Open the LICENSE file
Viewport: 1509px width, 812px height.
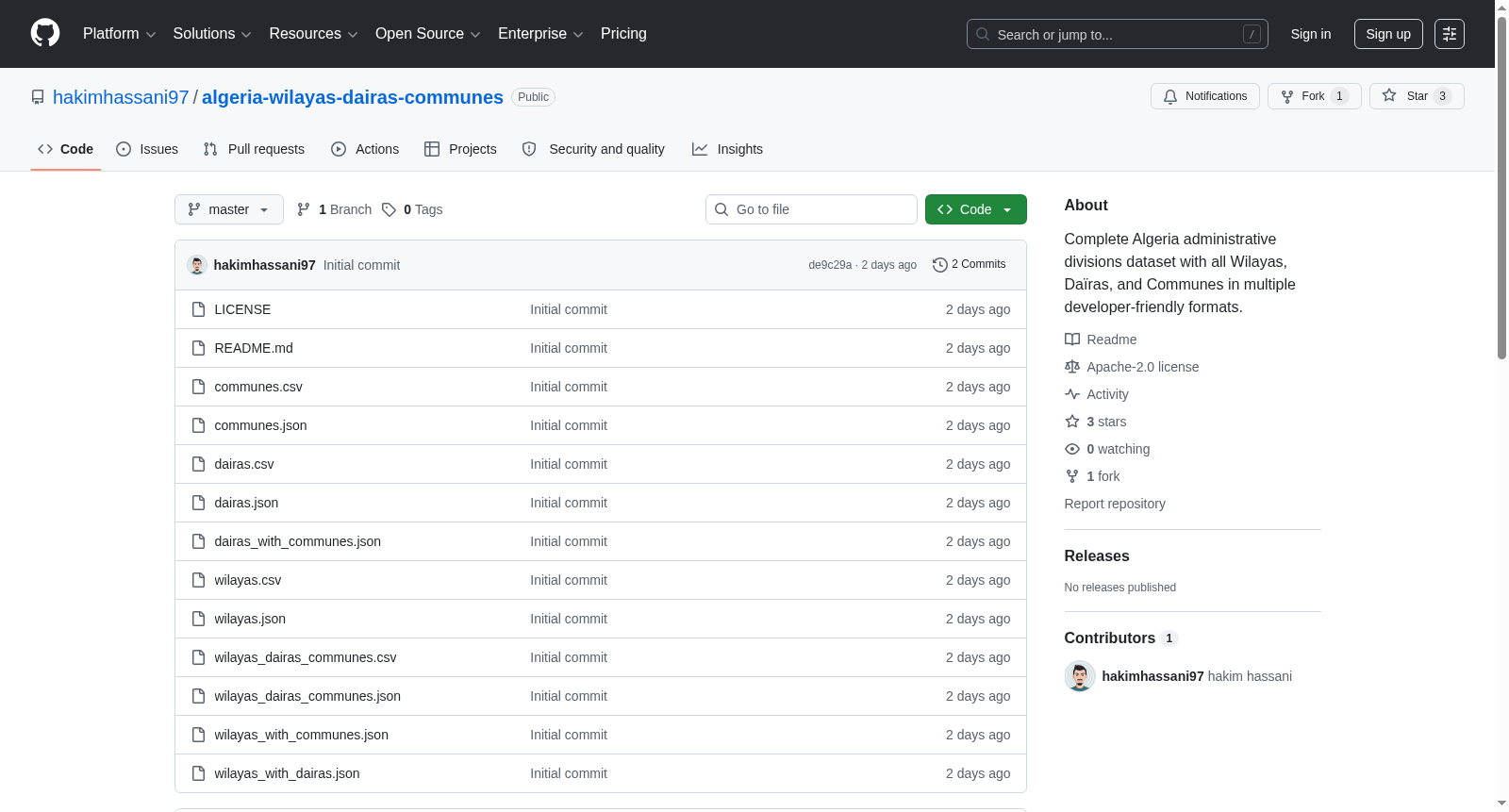click(242, 309)
